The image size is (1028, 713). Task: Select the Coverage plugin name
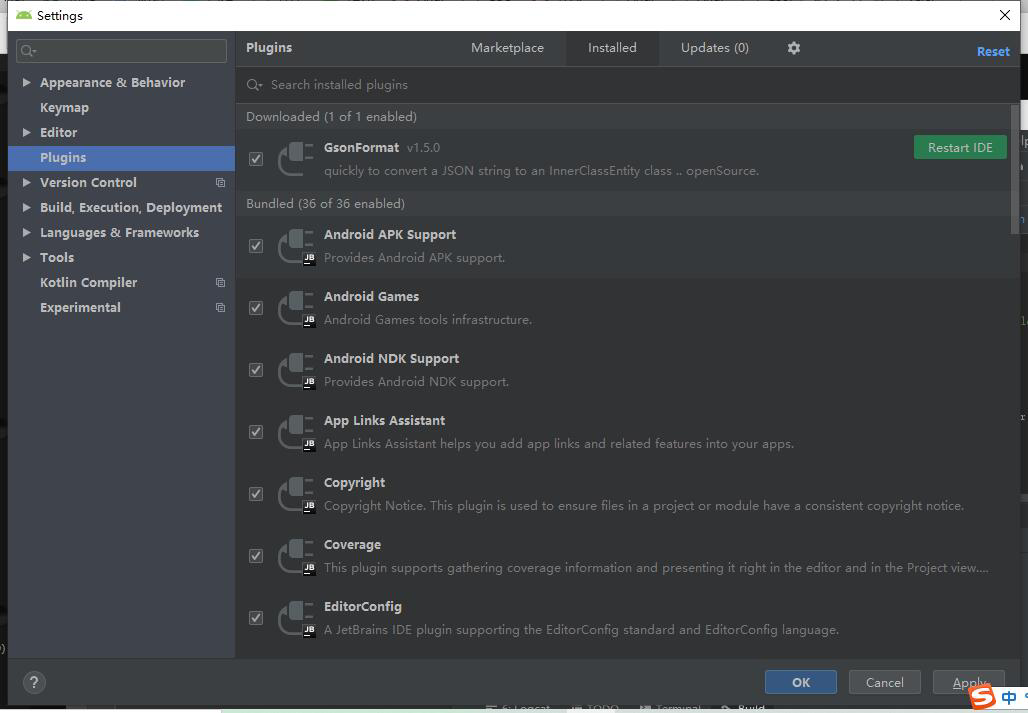click(x=352, y=545)
